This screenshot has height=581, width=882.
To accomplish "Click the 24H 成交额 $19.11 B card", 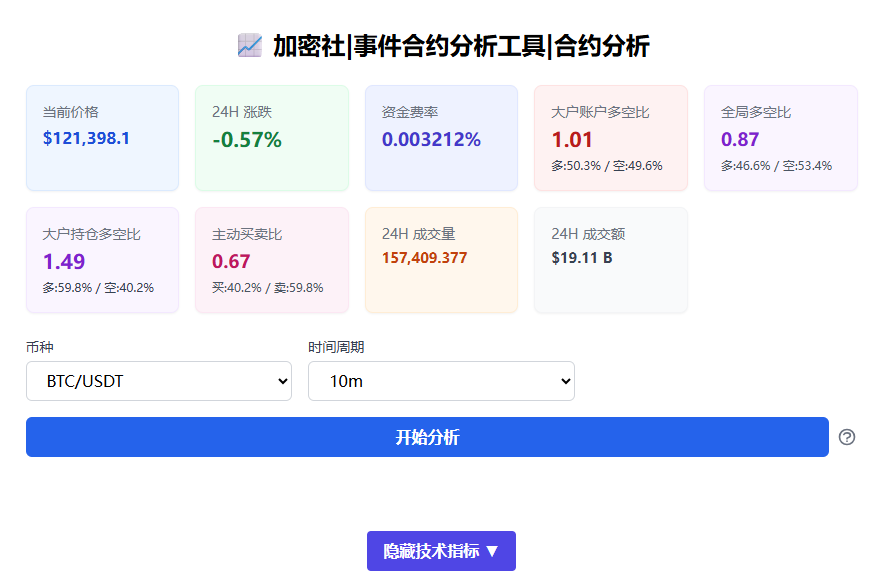I will [x=611, y=260].
